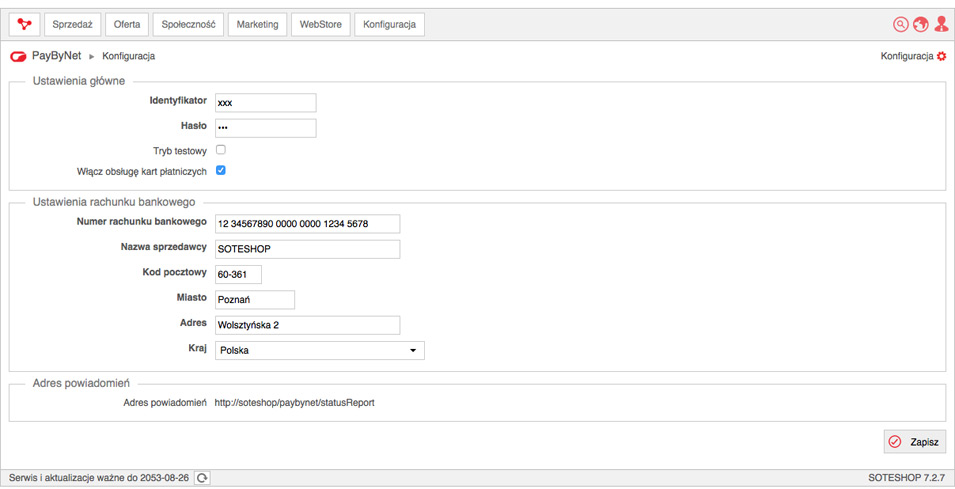
Task: Click the PayByNet logo icon
Action: pyautogui.click(x=18, y=56)
